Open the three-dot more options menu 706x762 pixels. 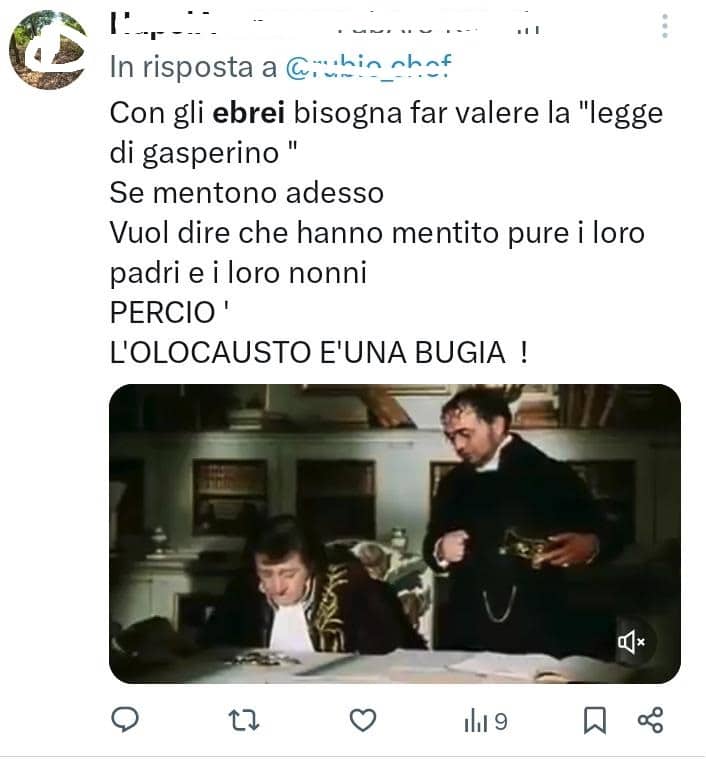pyautogui.click(x=665, y=26)
